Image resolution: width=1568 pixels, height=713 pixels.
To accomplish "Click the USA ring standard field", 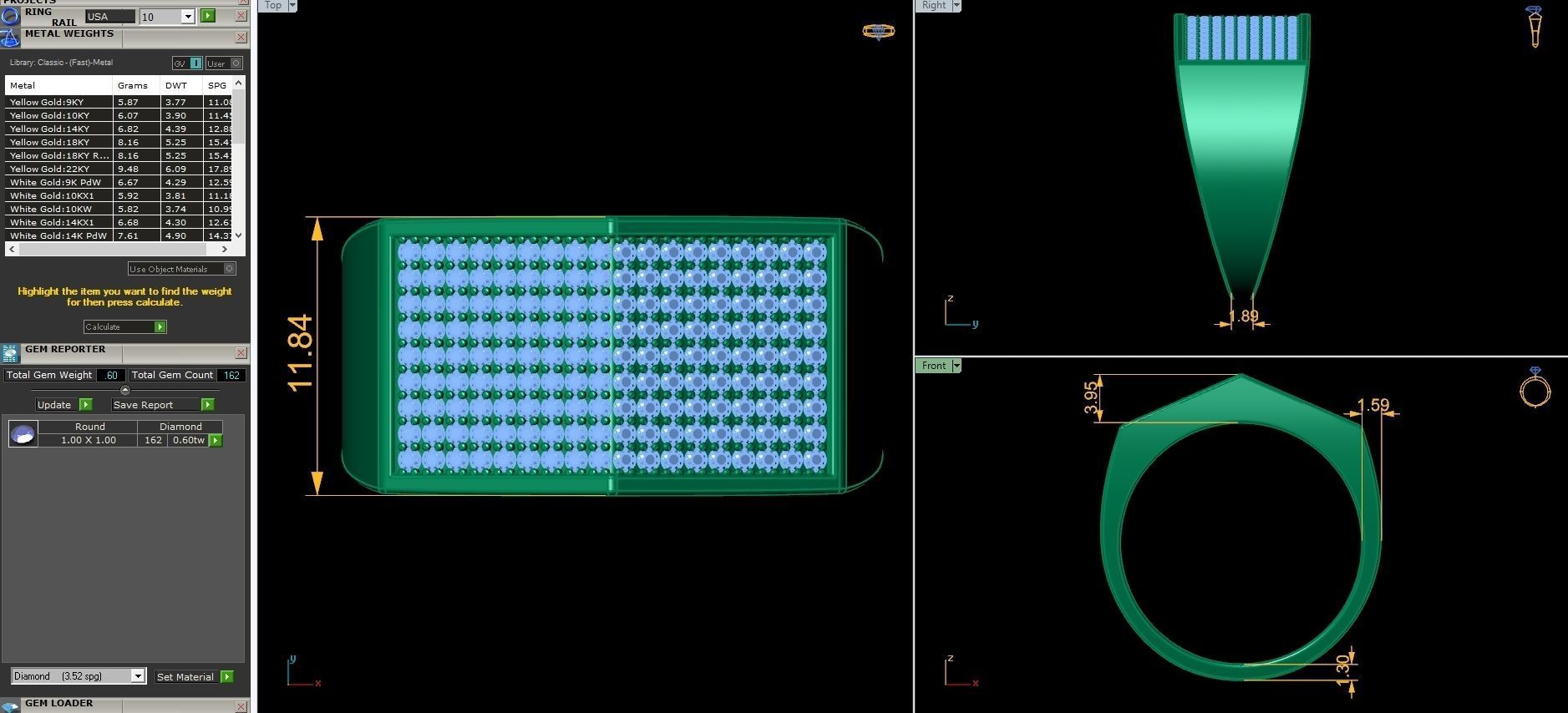I will click(x=109, y=17).
